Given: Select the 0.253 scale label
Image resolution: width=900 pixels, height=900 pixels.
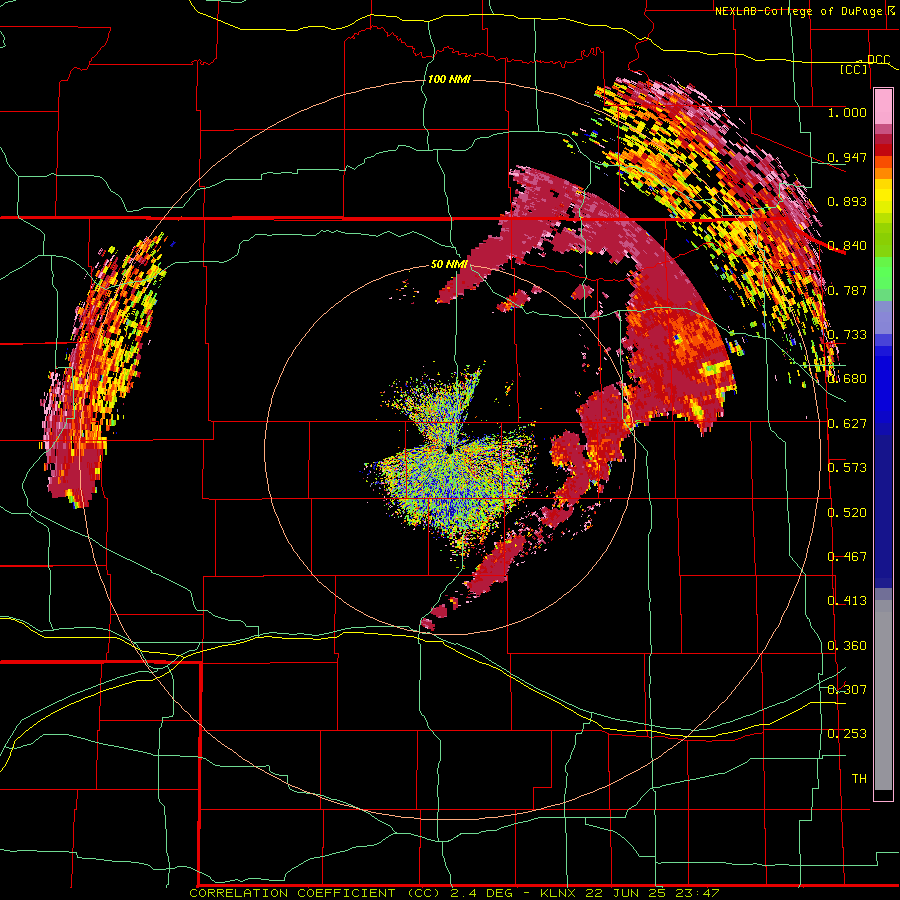Looking at the screenshot, I should tap(847, 734).
